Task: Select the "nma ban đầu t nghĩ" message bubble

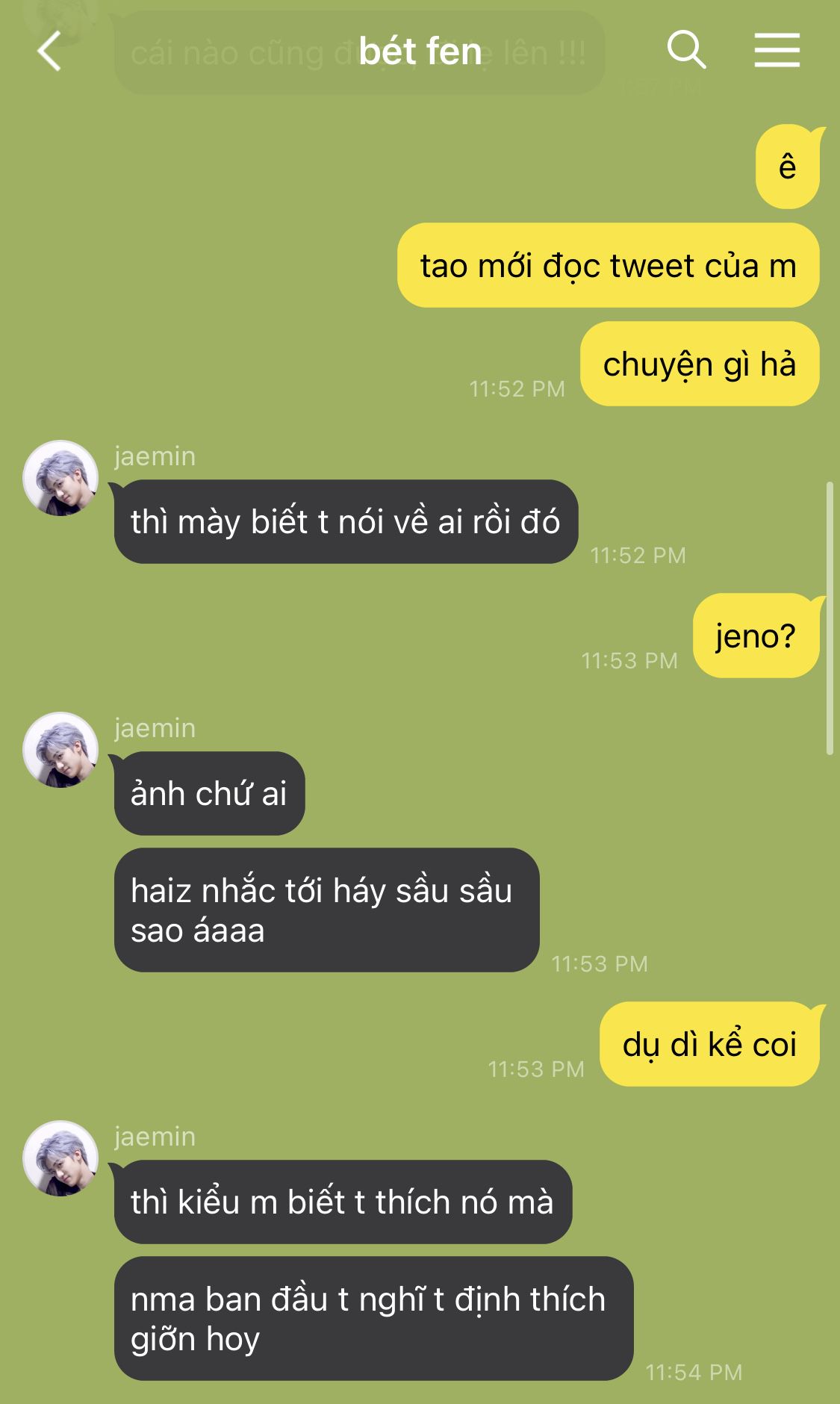Action: click(373, 1319)
